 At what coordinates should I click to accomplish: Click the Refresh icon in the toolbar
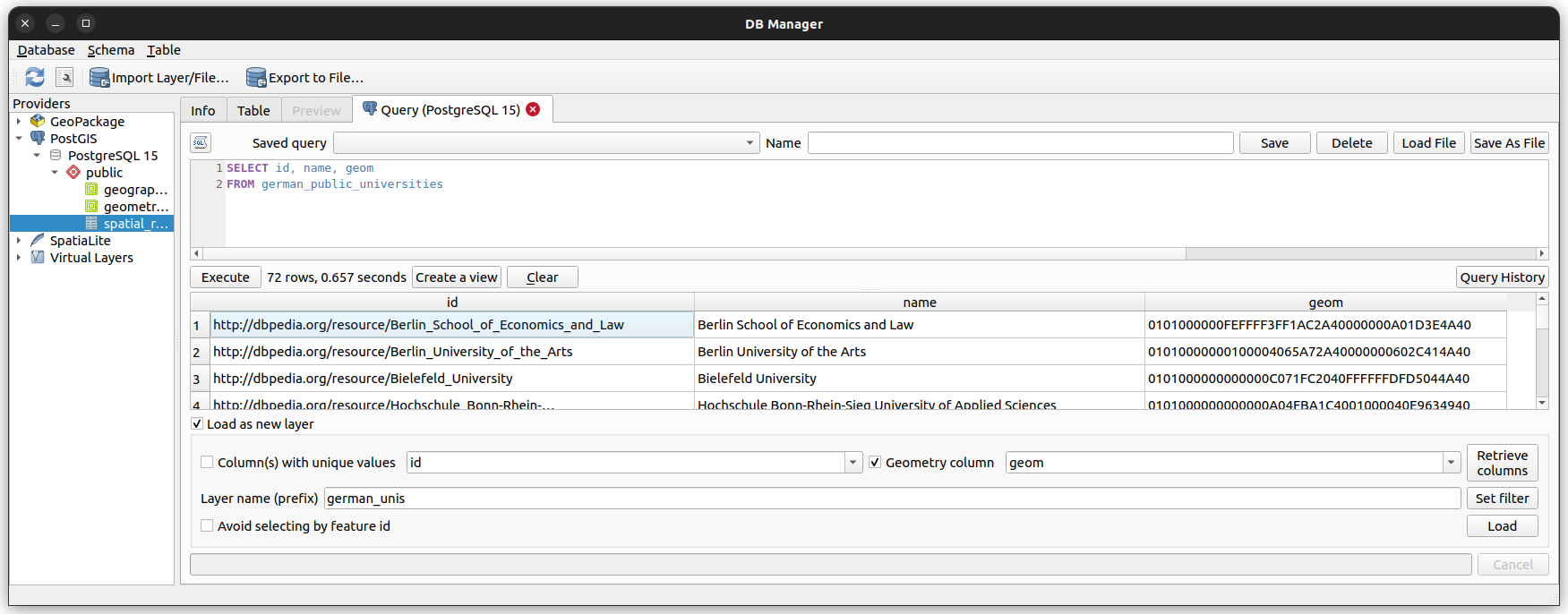point(35,78)
